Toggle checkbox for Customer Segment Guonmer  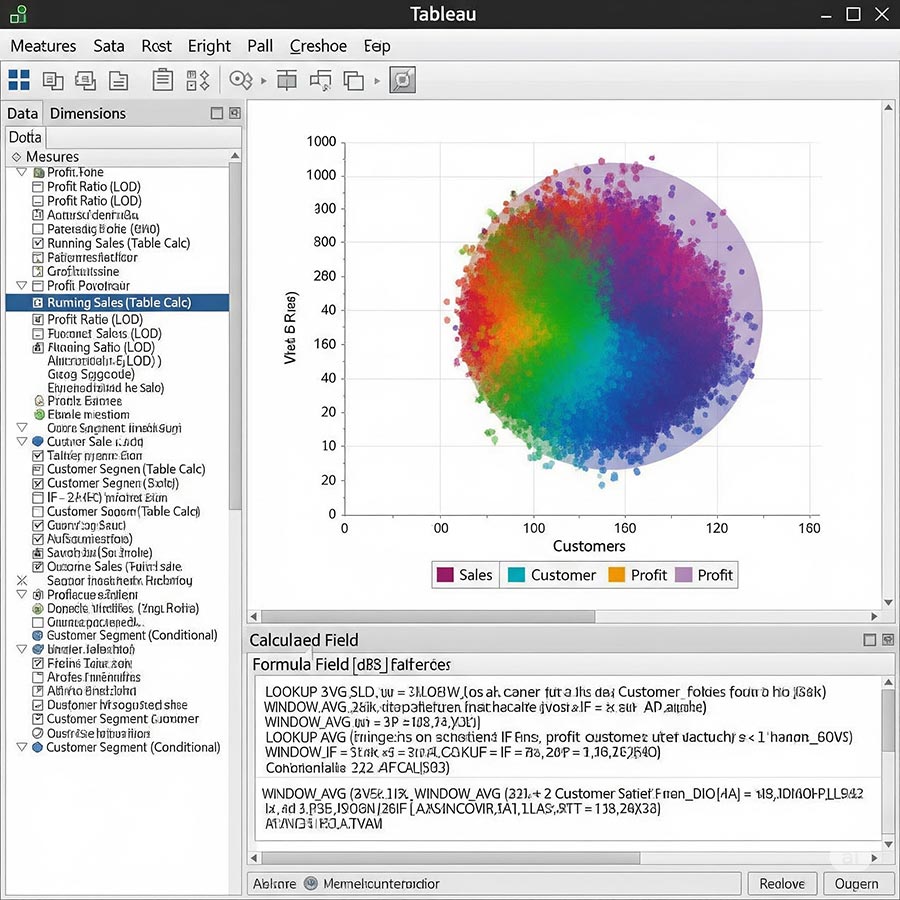38,719
